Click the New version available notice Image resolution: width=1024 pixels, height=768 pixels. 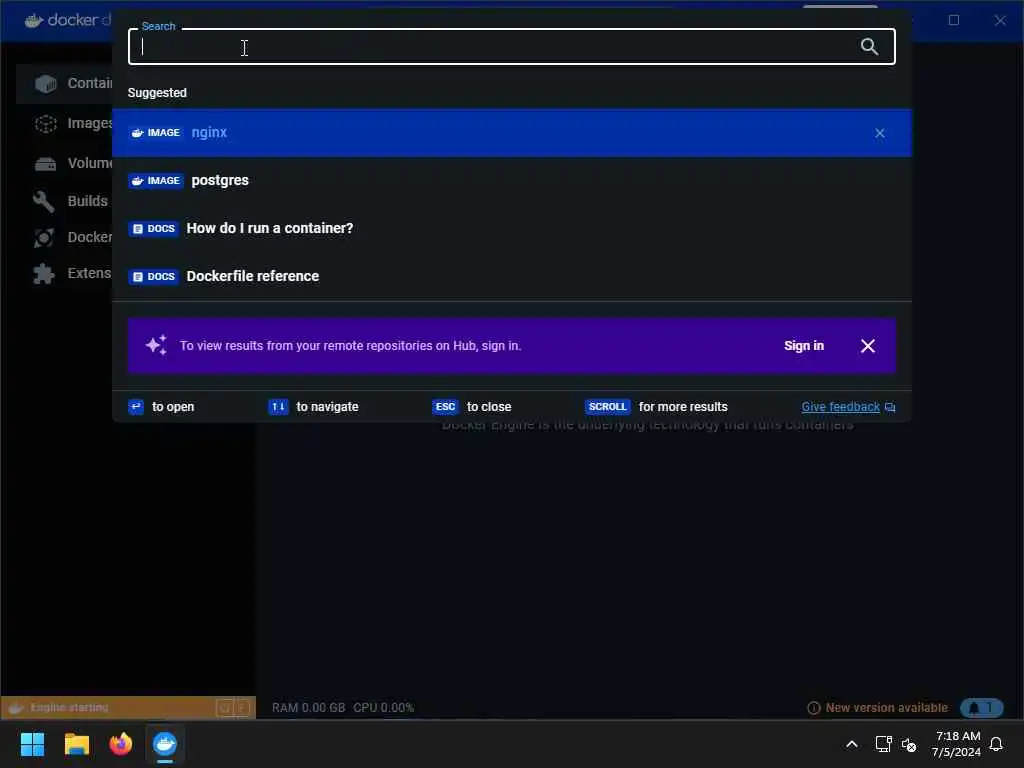pos(878,708)
